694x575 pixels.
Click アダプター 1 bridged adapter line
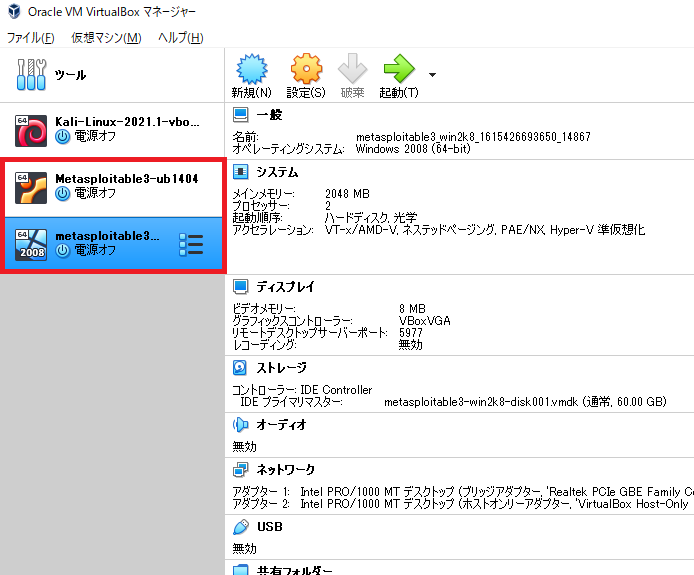(463, 492)
